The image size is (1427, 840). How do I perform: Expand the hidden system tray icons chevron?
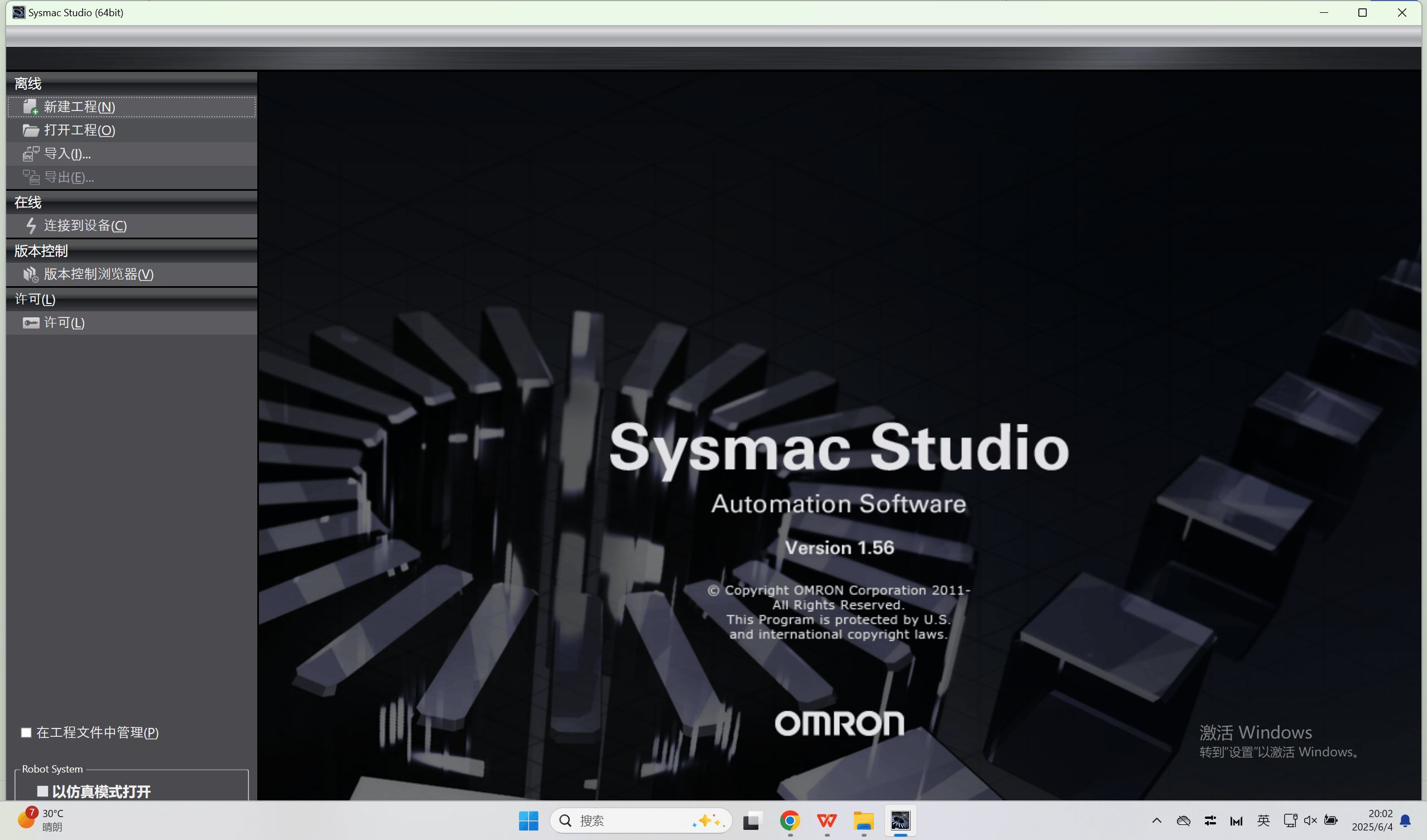coord(1156,820)
